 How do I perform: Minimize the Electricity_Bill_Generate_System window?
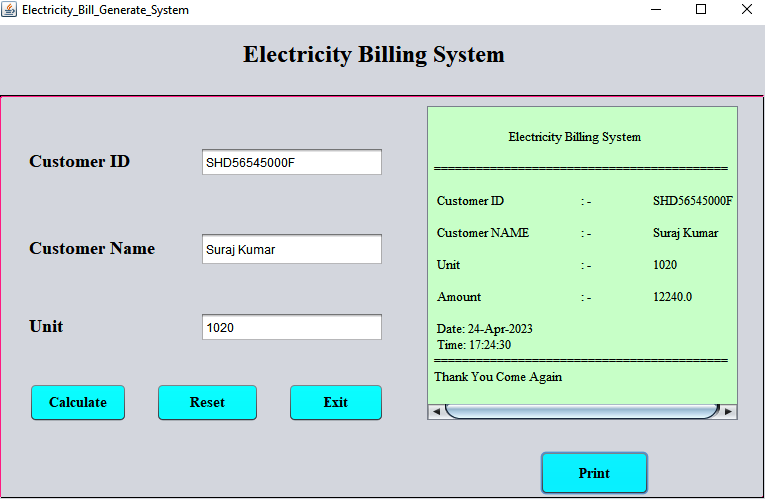tap(656, 9)
